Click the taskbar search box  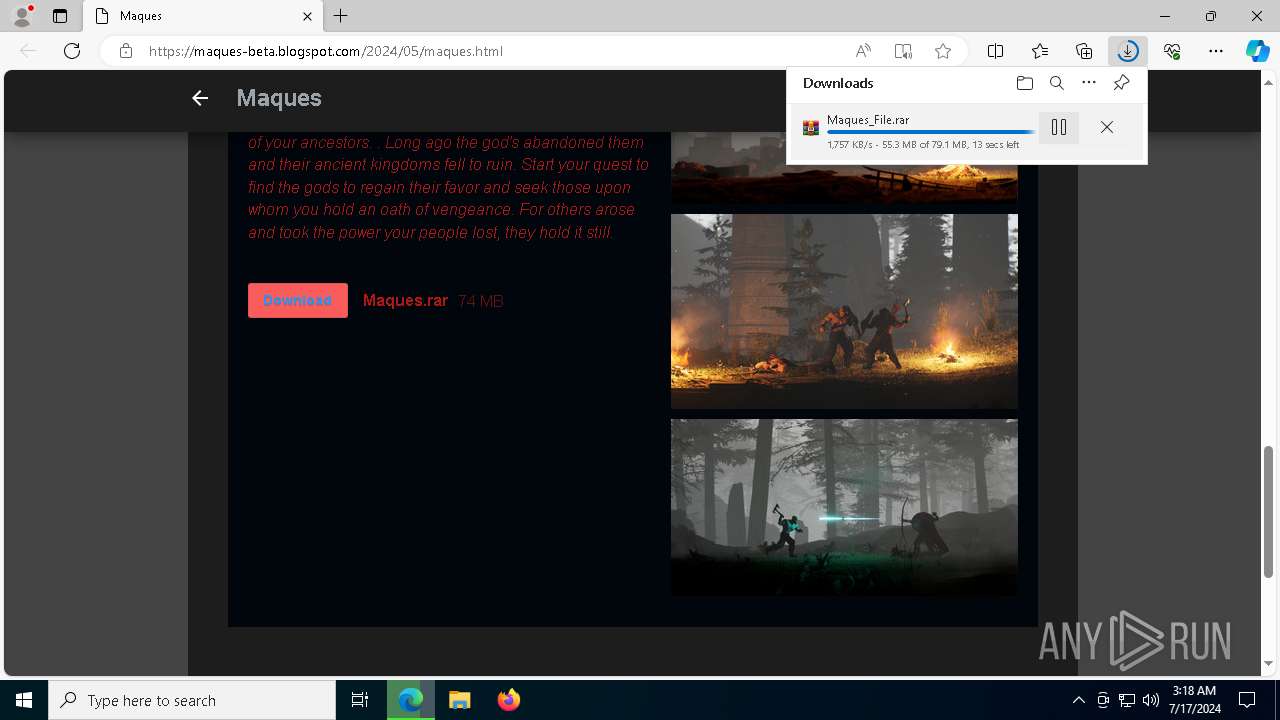(x=192, y=700)
